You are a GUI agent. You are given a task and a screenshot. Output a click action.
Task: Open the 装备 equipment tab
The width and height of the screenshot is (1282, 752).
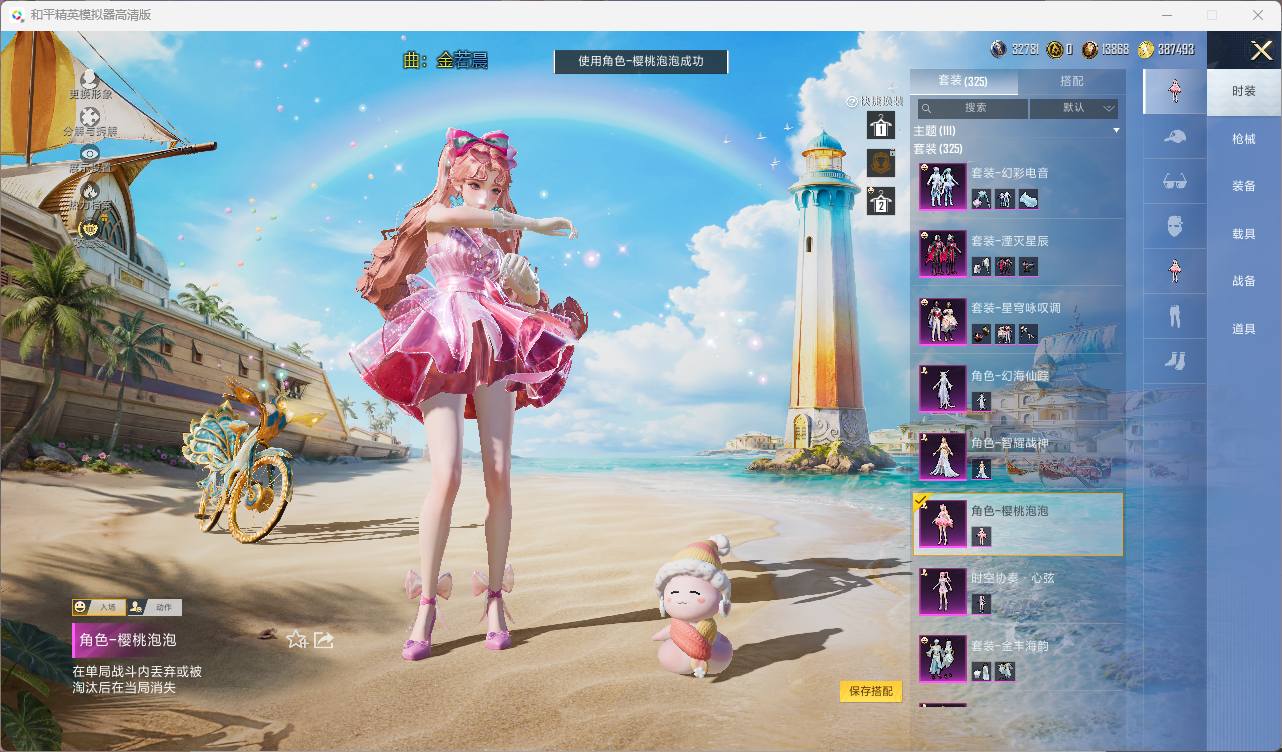1244,186
